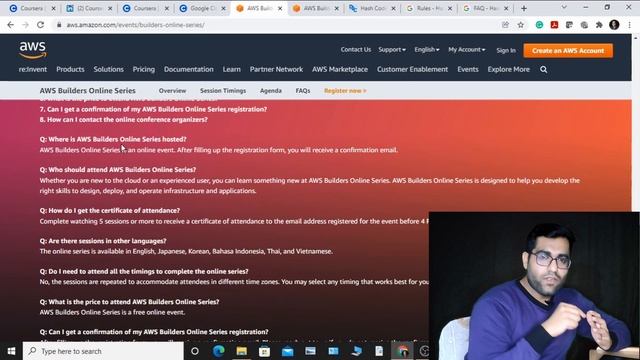Open the Solutions menu
Viewport: 640px width, 360px height.
pos(109,69)
